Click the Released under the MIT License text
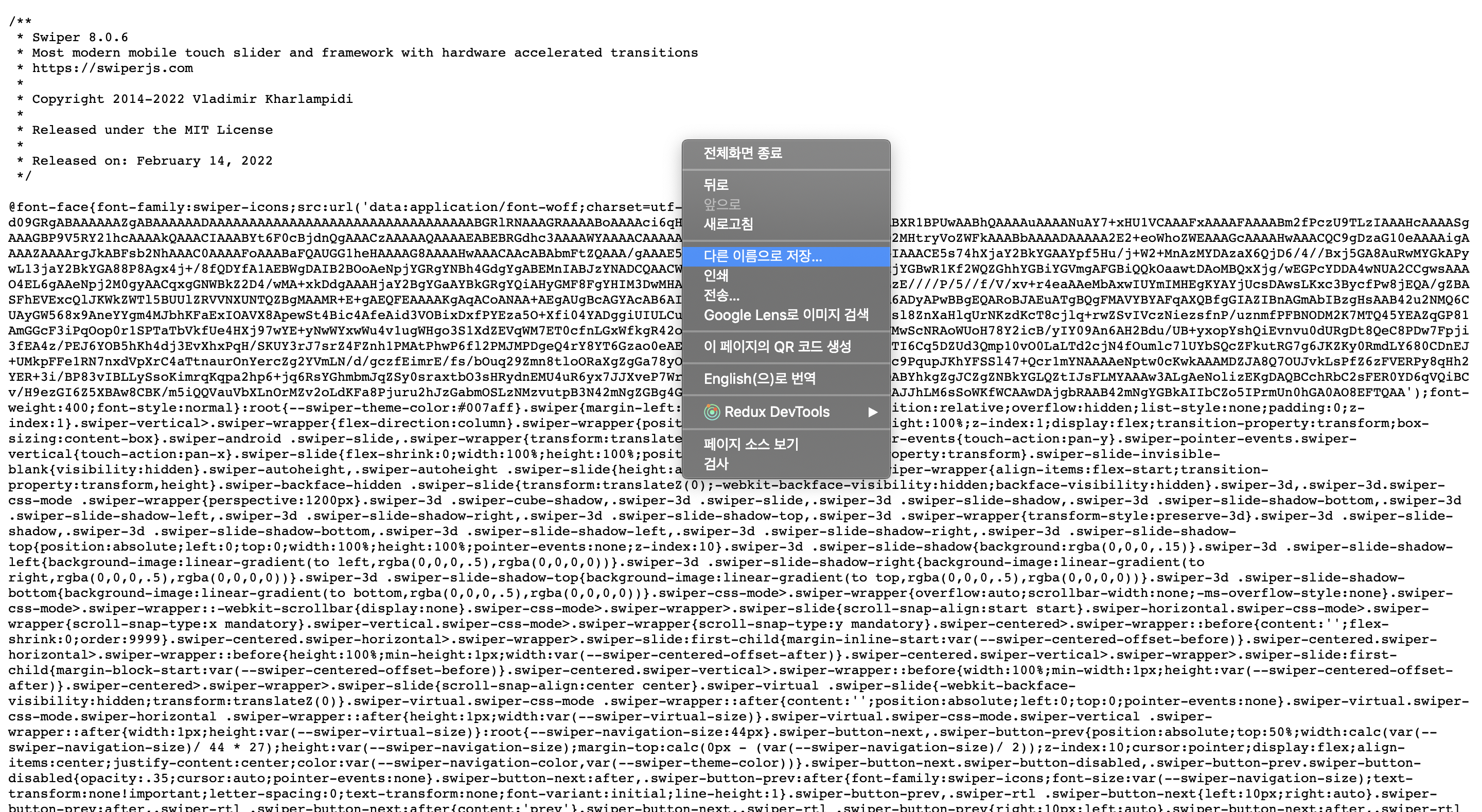This screenshot has height=812, width=1482. [152, 130]
